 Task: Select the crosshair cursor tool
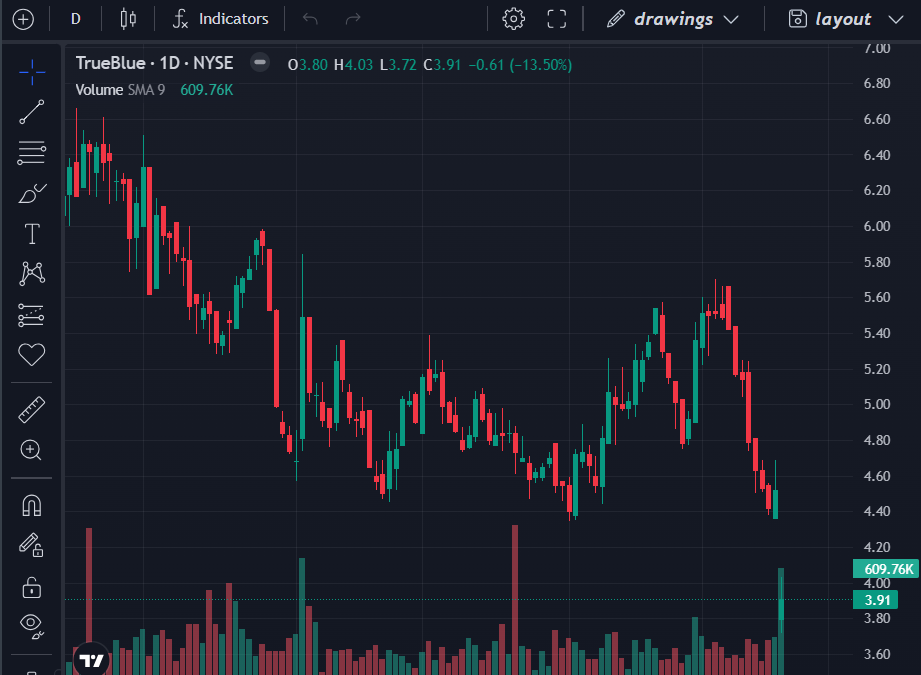(32, 71)
